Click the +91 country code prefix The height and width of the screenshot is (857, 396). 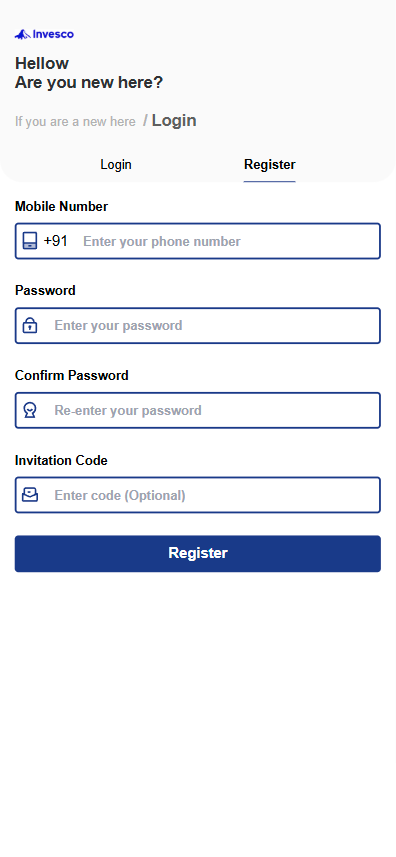[x=56, y=241]
